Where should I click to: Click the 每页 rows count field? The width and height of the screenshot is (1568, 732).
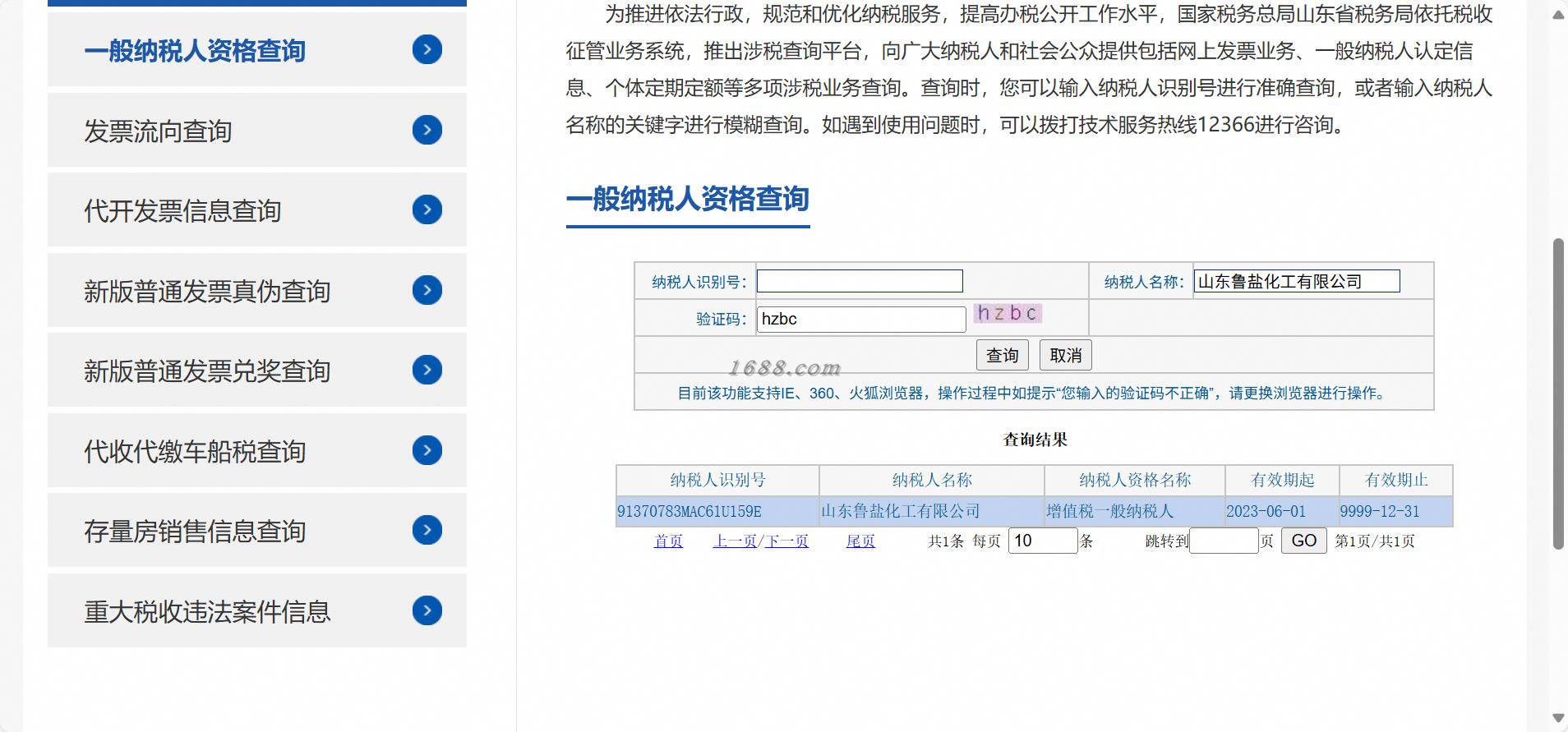coord(1043,541)
